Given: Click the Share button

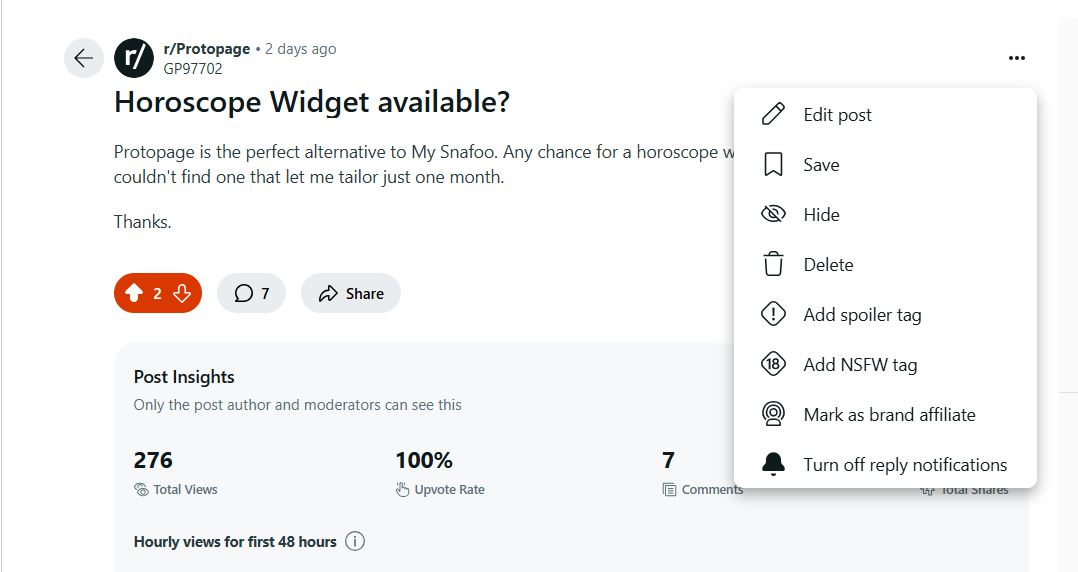Looking at the screenshot, I should point(351,294).
